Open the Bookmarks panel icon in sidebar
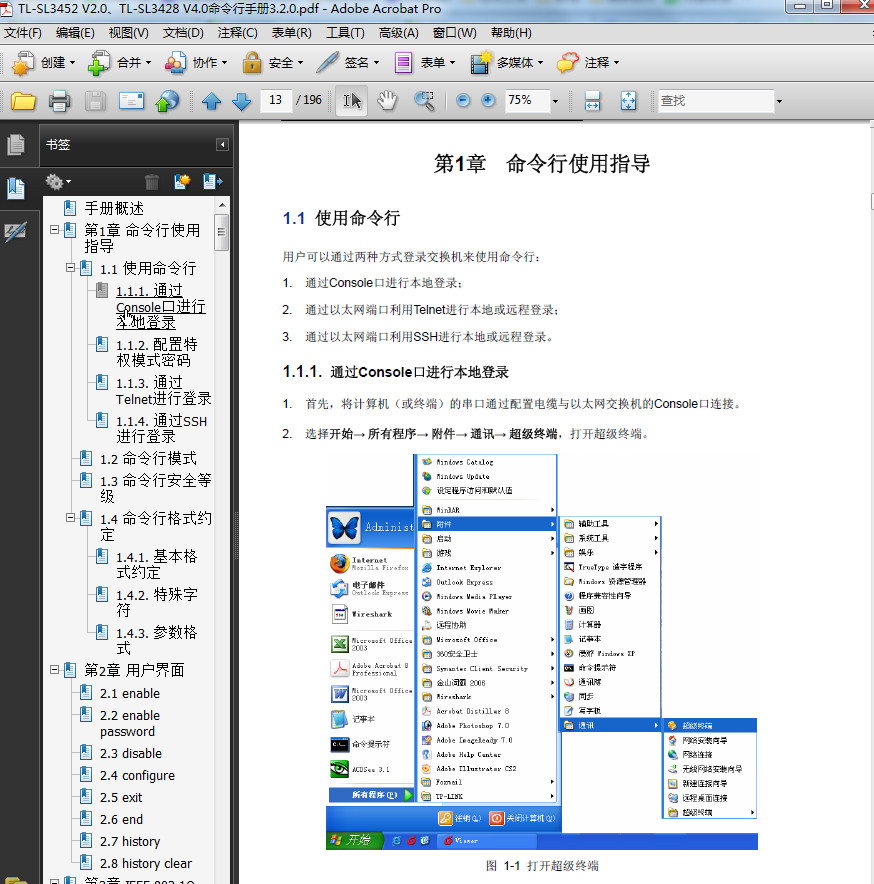The width and height of the screenshot is (874, 884). coord(16,188)
